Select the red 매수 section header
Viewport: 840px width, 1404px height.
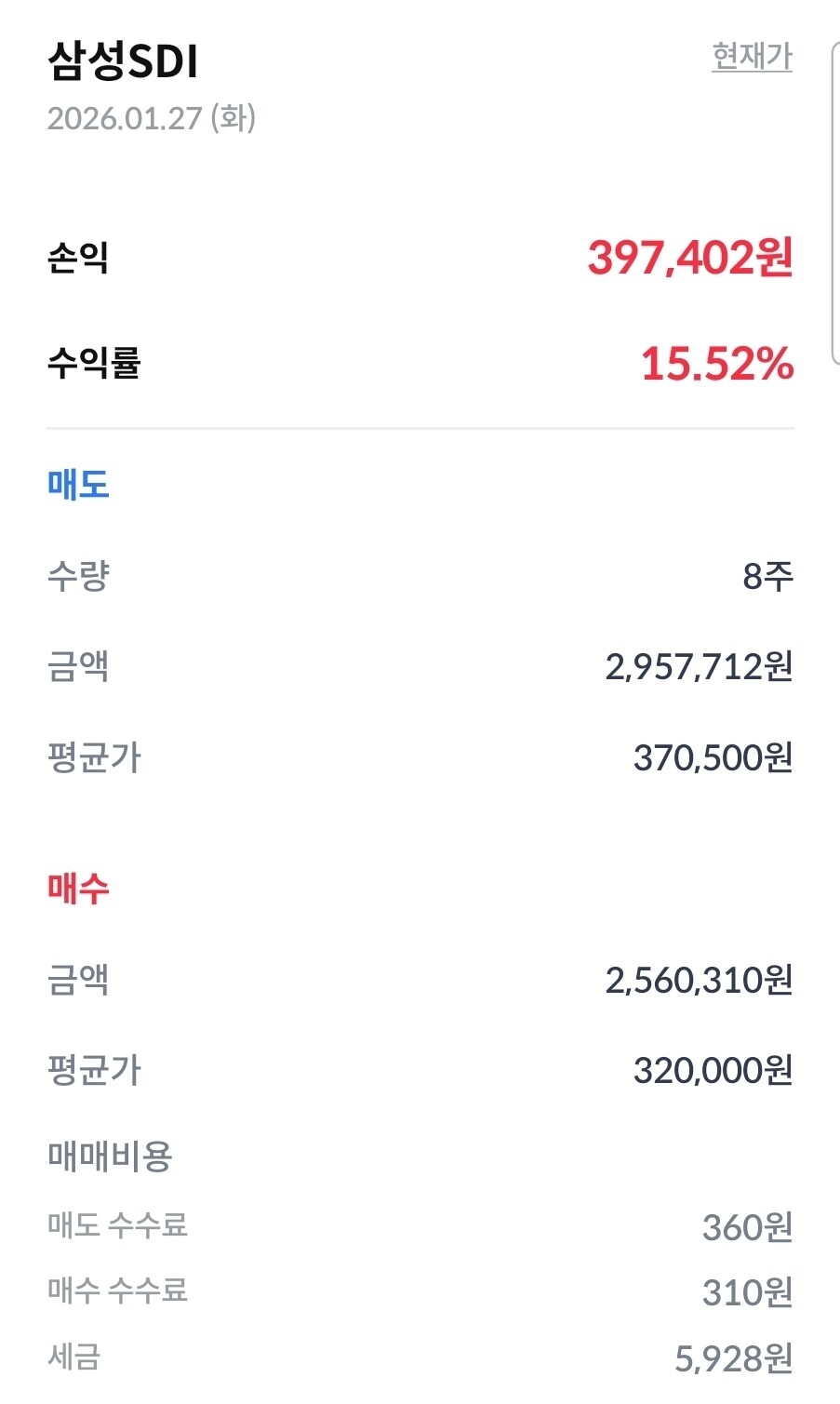tap(78, 889)
